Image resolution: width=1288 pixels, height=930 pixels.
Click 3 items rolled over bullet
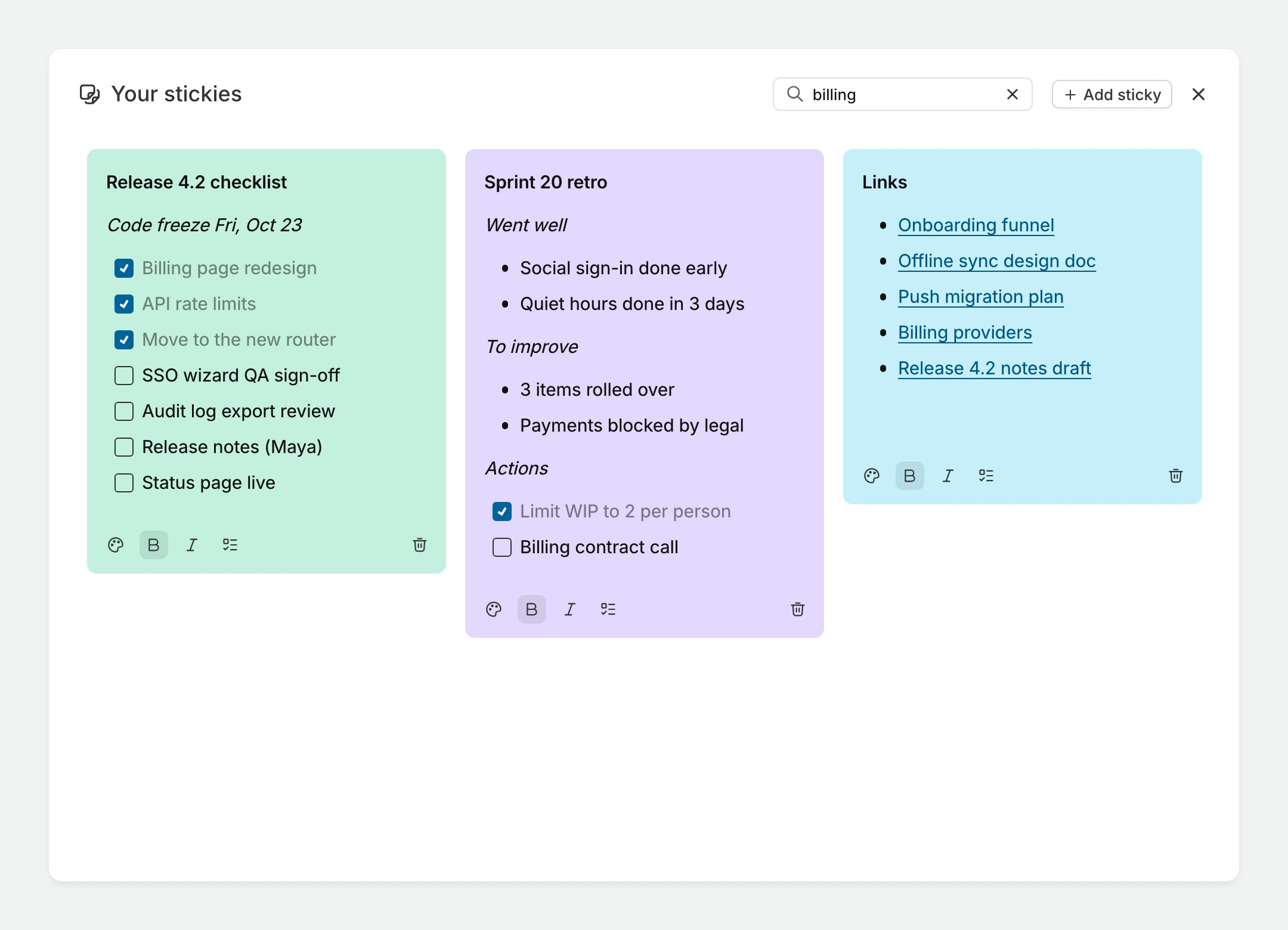[x=597, y=390]
